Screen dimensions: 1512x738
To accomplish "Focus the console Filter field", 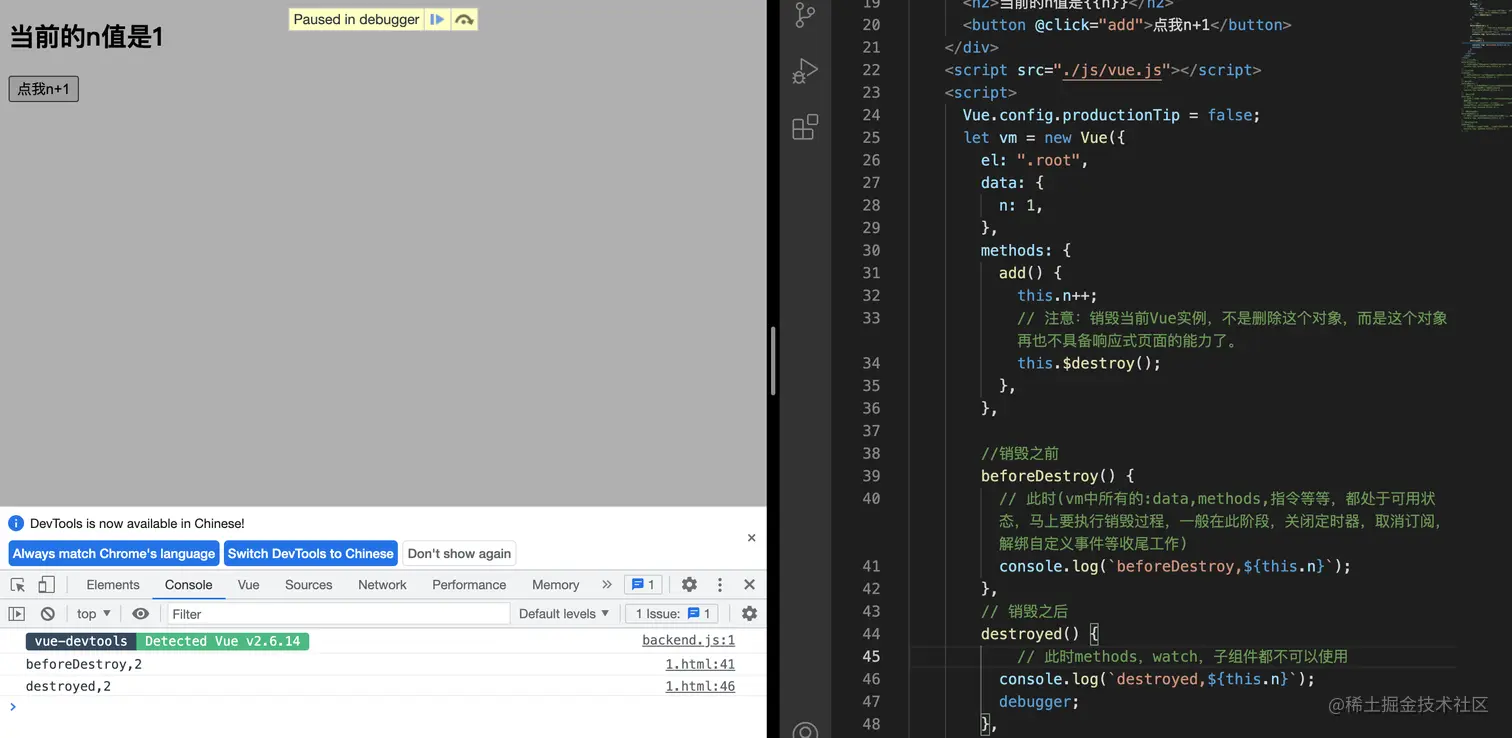I will (x=338, y=614).
